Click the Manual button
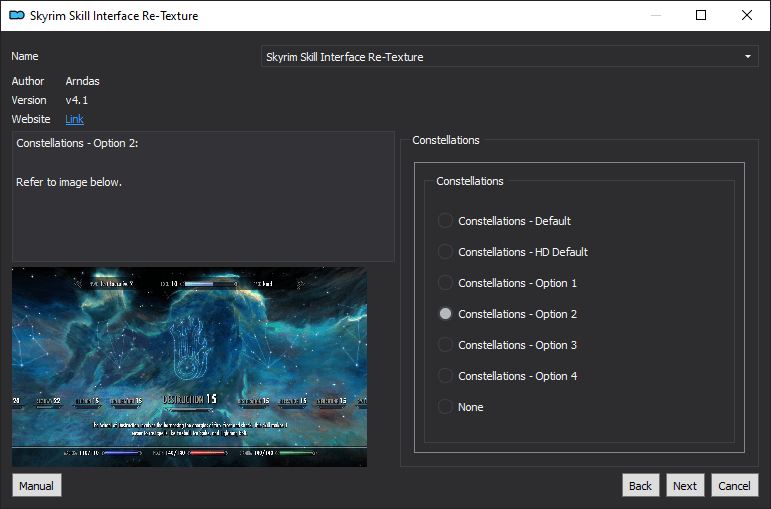 37,485
